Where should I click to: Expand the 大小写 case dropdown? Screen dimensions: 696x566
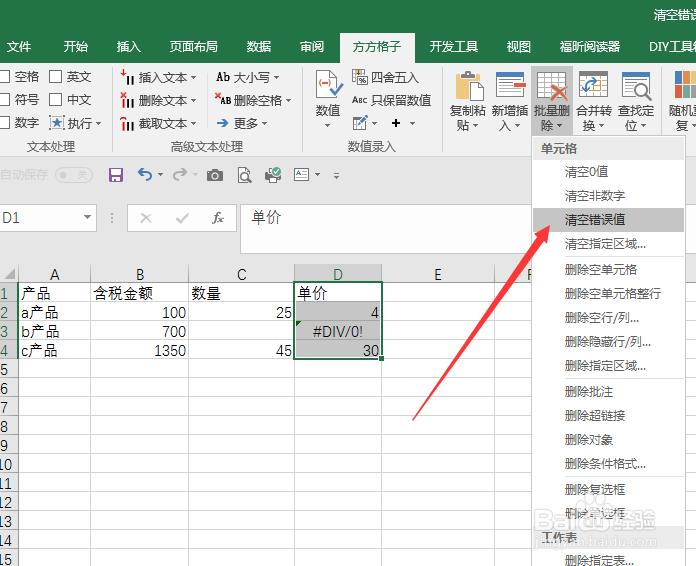[276, 77]
